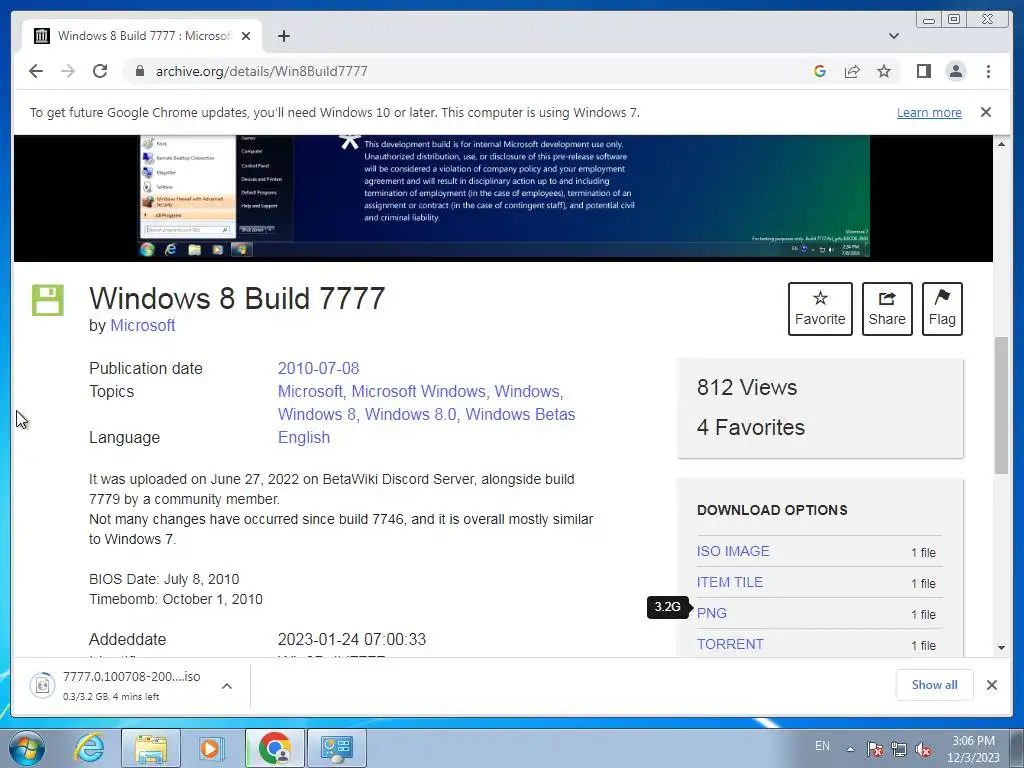This screenshot has width=1024, height=768.
Task: Launch Internet Explorer from taskbar
Action: coord(89,748)
